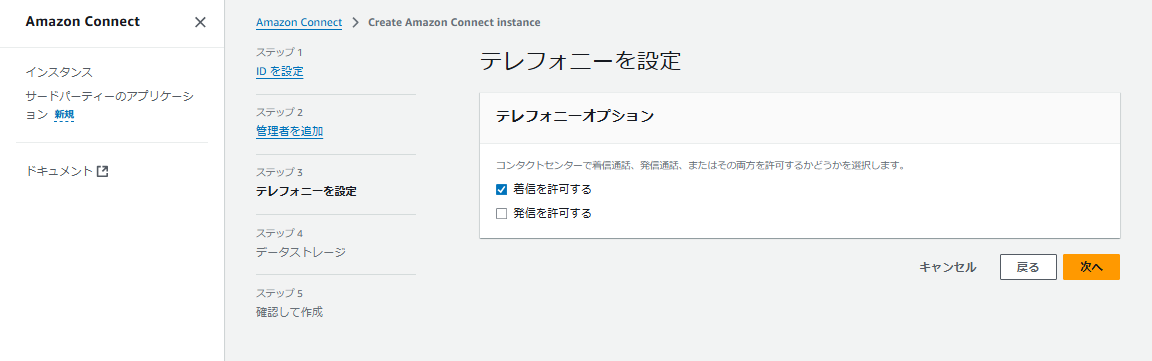Click the テレフォニーオプション panel header
This screenshot has width=1152, height=361.
point(799,118)
